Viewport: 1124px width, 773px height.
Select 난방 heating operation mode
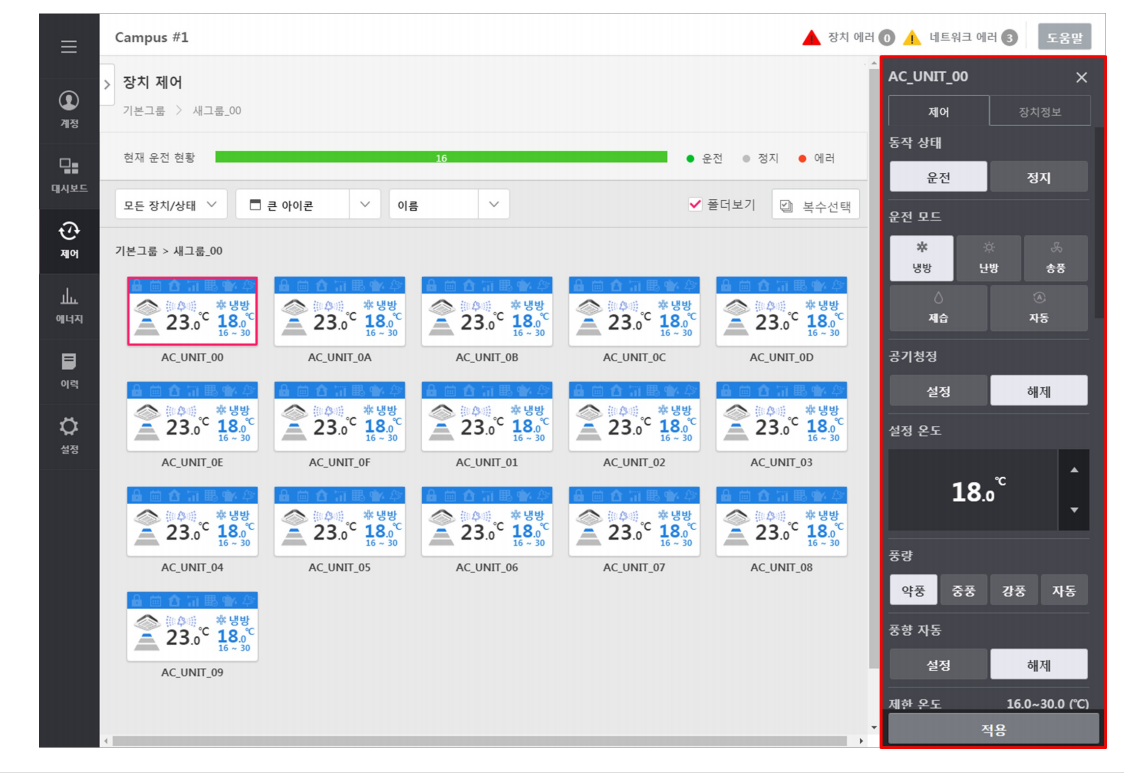pyautogui.click(x=988, y=258)
